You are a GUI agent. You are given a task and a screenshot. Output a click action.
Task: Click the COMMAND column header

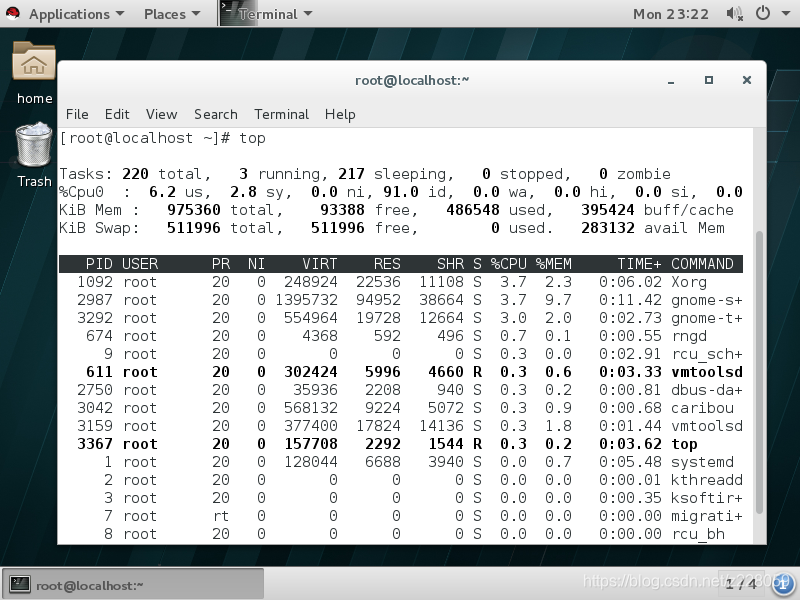click(x=702, y=264)
